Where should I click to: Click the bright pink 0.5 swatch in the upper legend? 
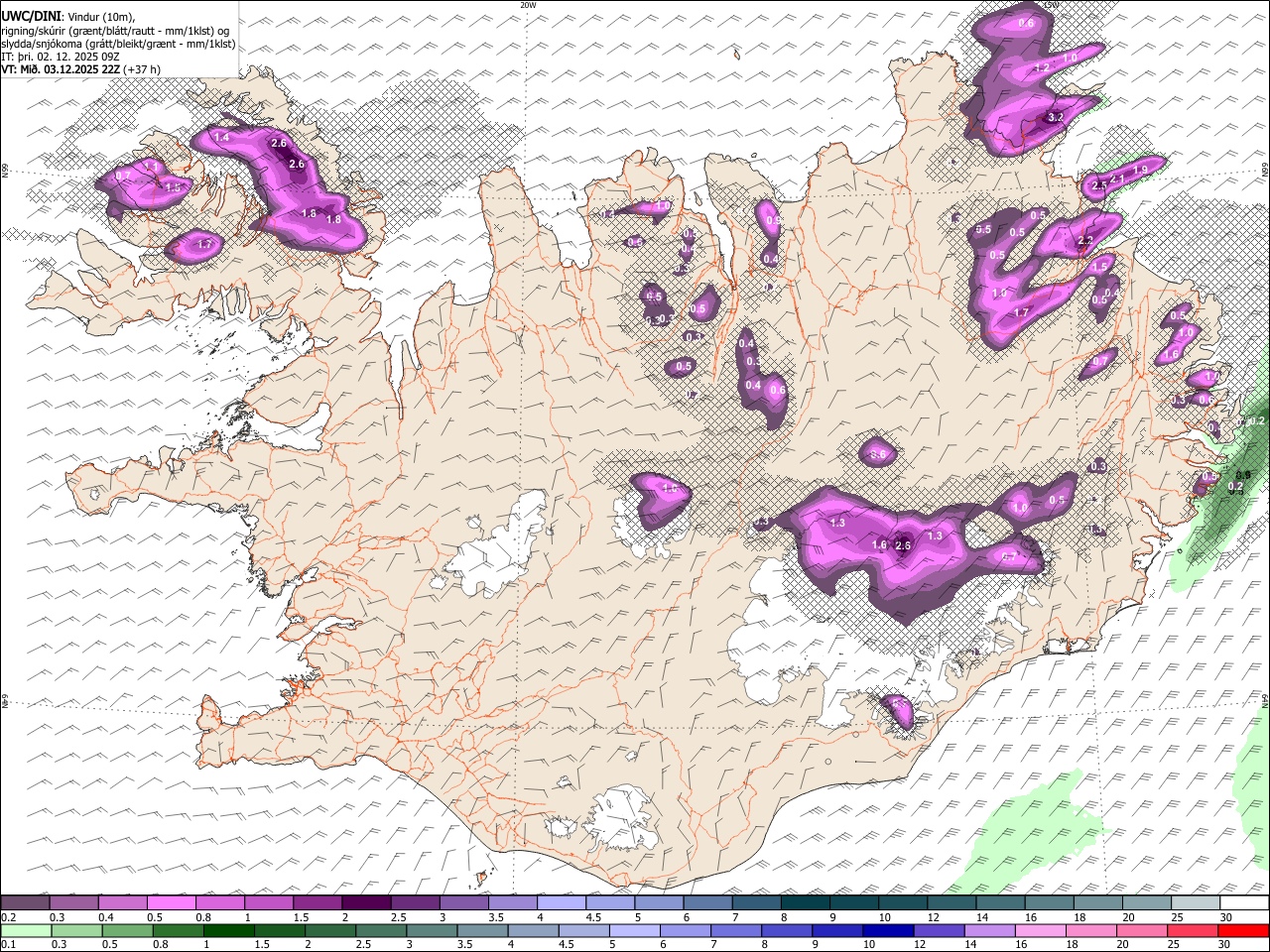(172, 903)
